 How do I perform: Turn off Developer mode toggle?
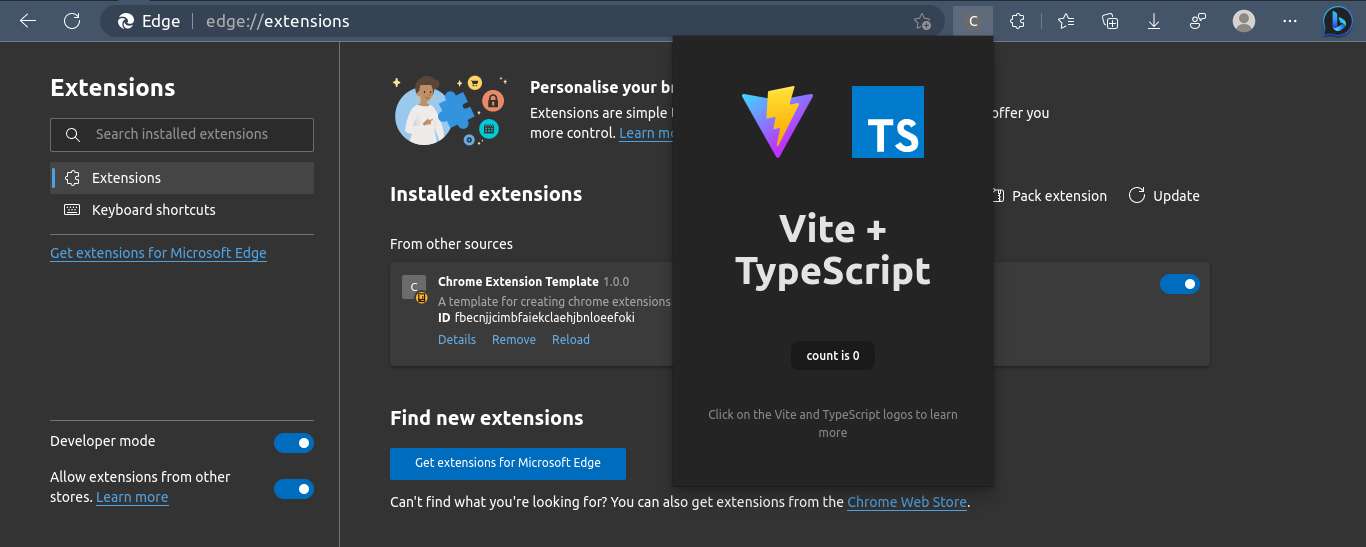click(x=294, y=443)
